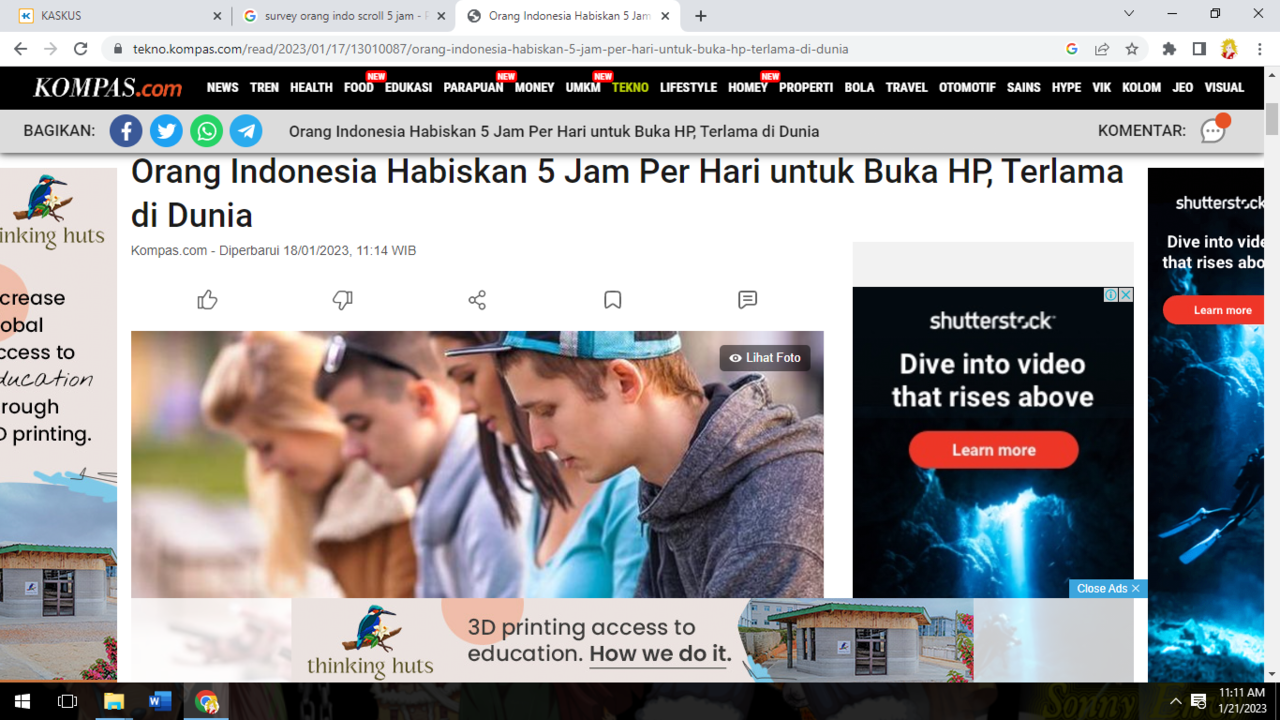Click the KOMPAS.com logo
Image resolution: width=1280 pixels, height=720 pixels.
[108, 88]
